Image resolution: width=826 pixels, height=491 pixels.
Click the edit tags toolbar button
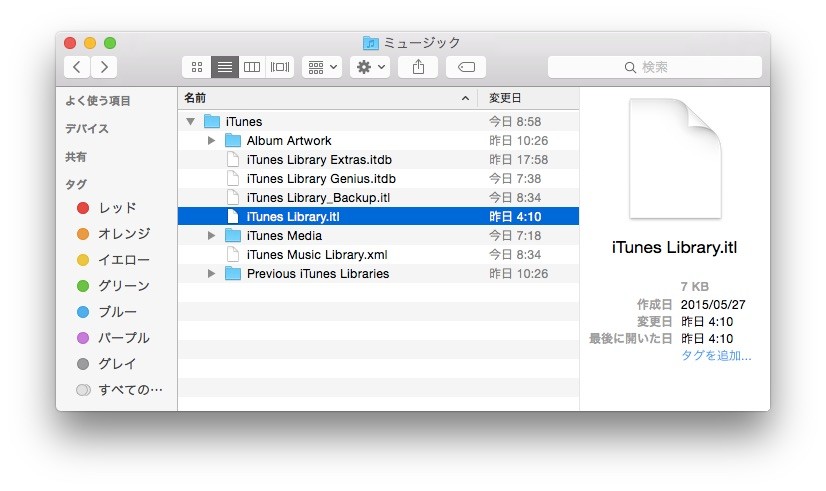click(x=466, y=67)
